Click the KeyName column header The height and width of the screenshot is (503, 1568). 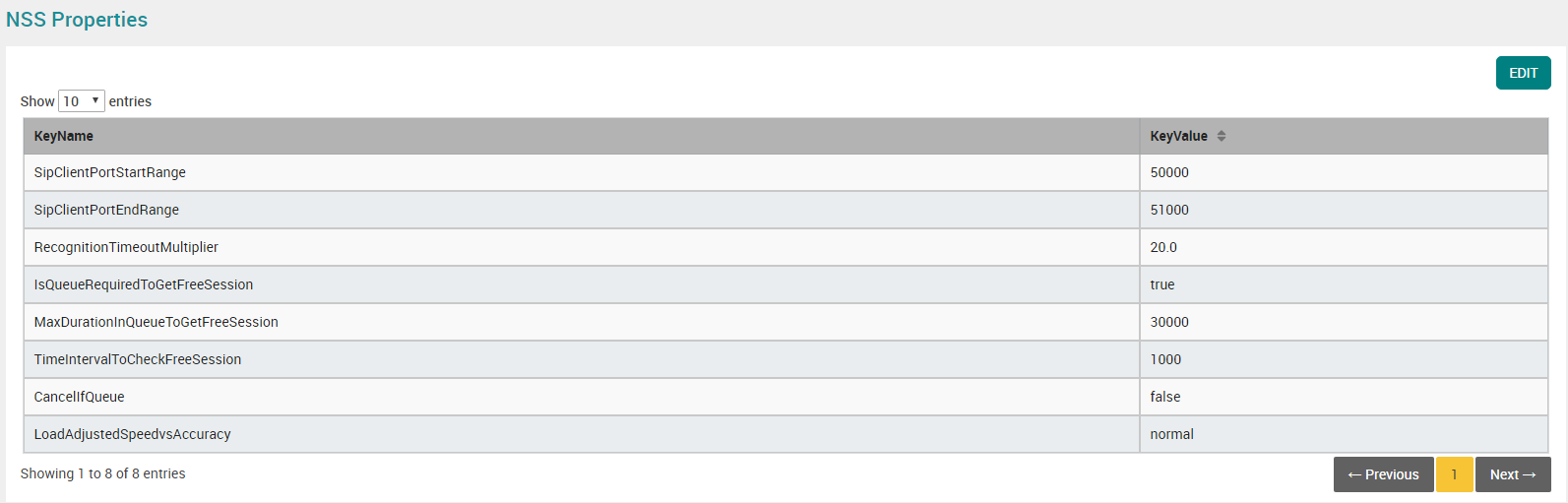582,136
